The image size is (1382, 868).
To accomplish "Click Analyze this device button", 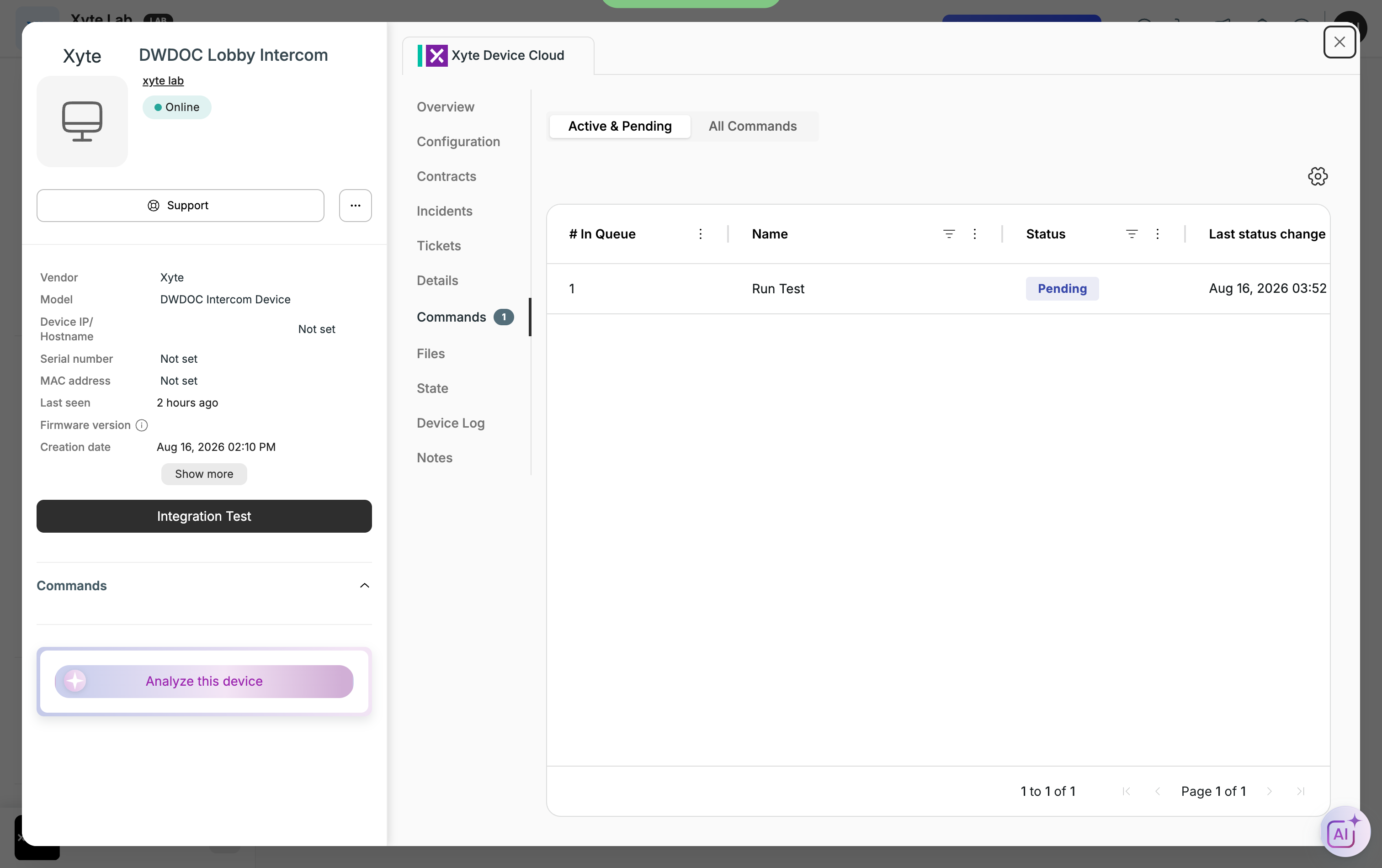I will [x=204, y=682].
